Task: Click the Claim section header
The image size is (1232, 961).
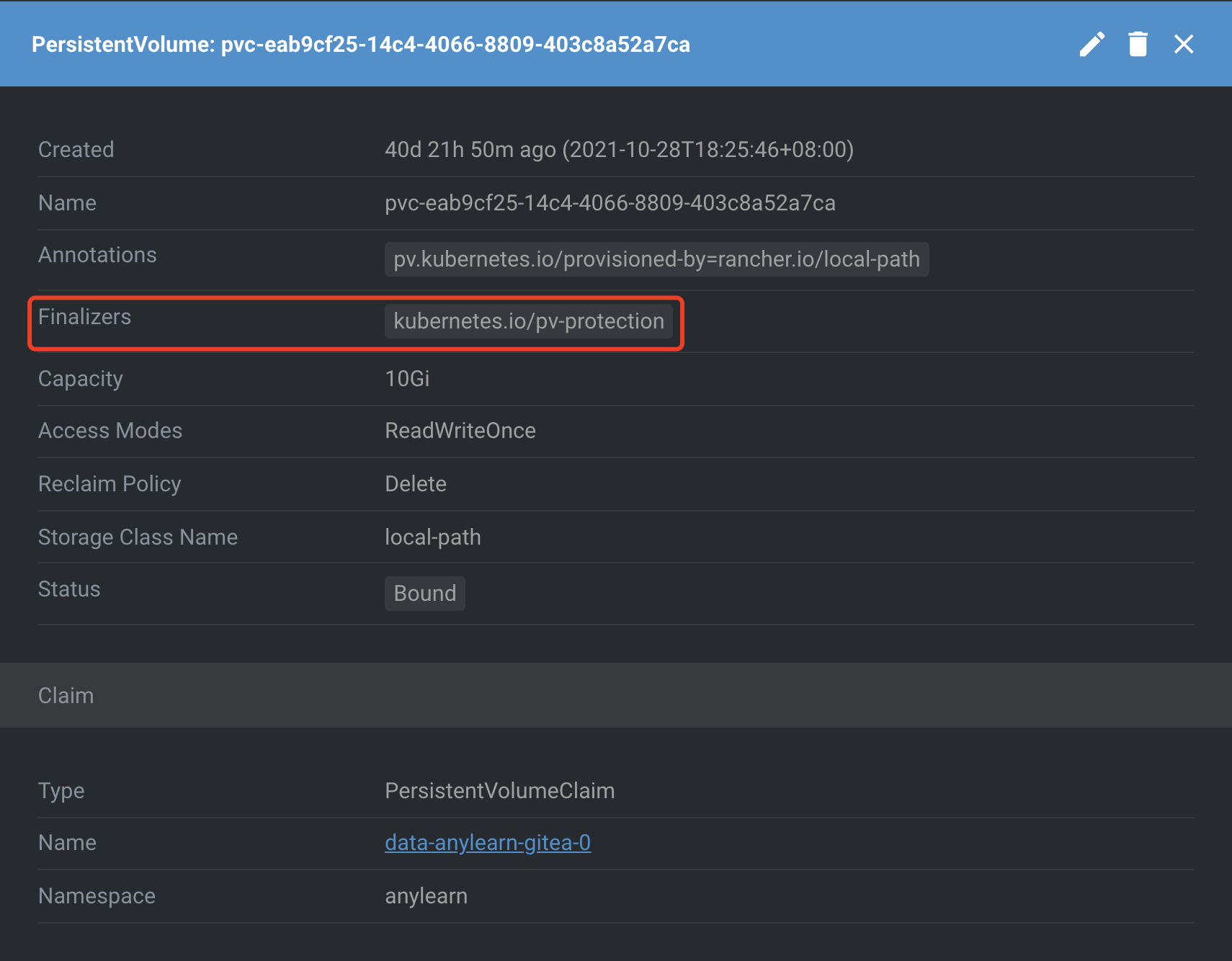Action: [x=66, y=695]
